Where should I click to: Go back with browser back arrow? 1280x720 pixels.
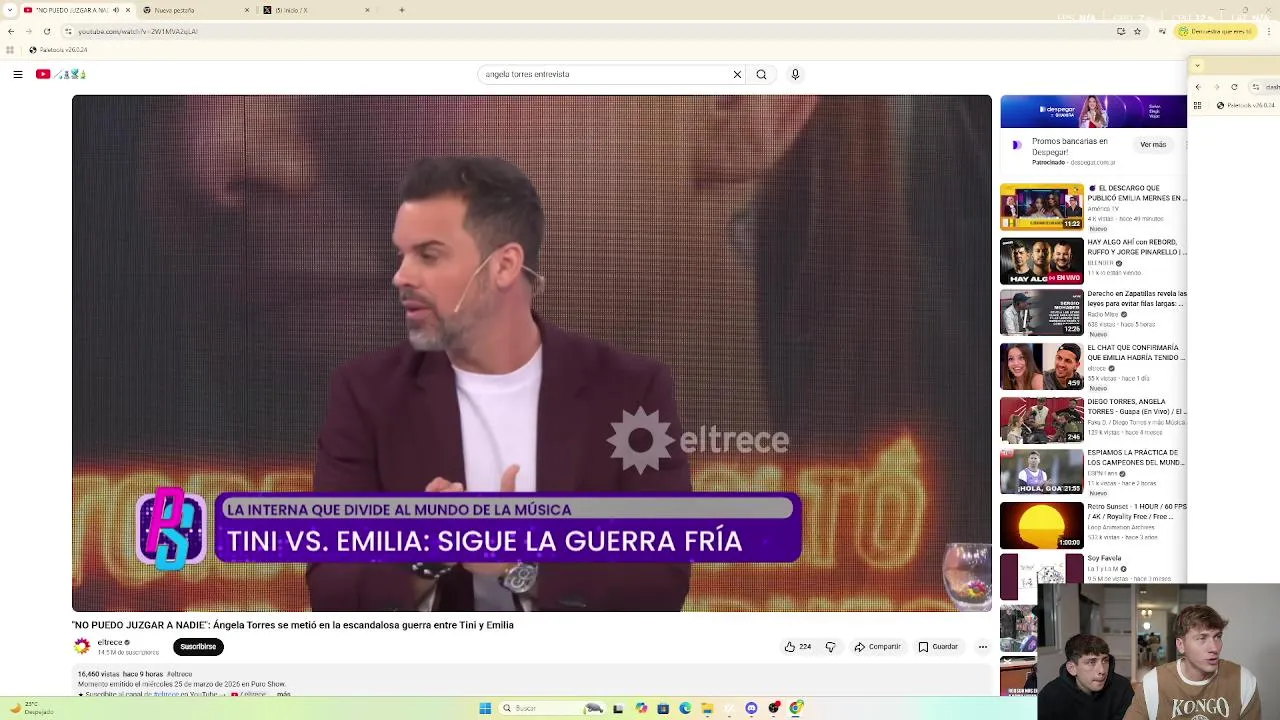pyautogui.click(x=11, y=31)
